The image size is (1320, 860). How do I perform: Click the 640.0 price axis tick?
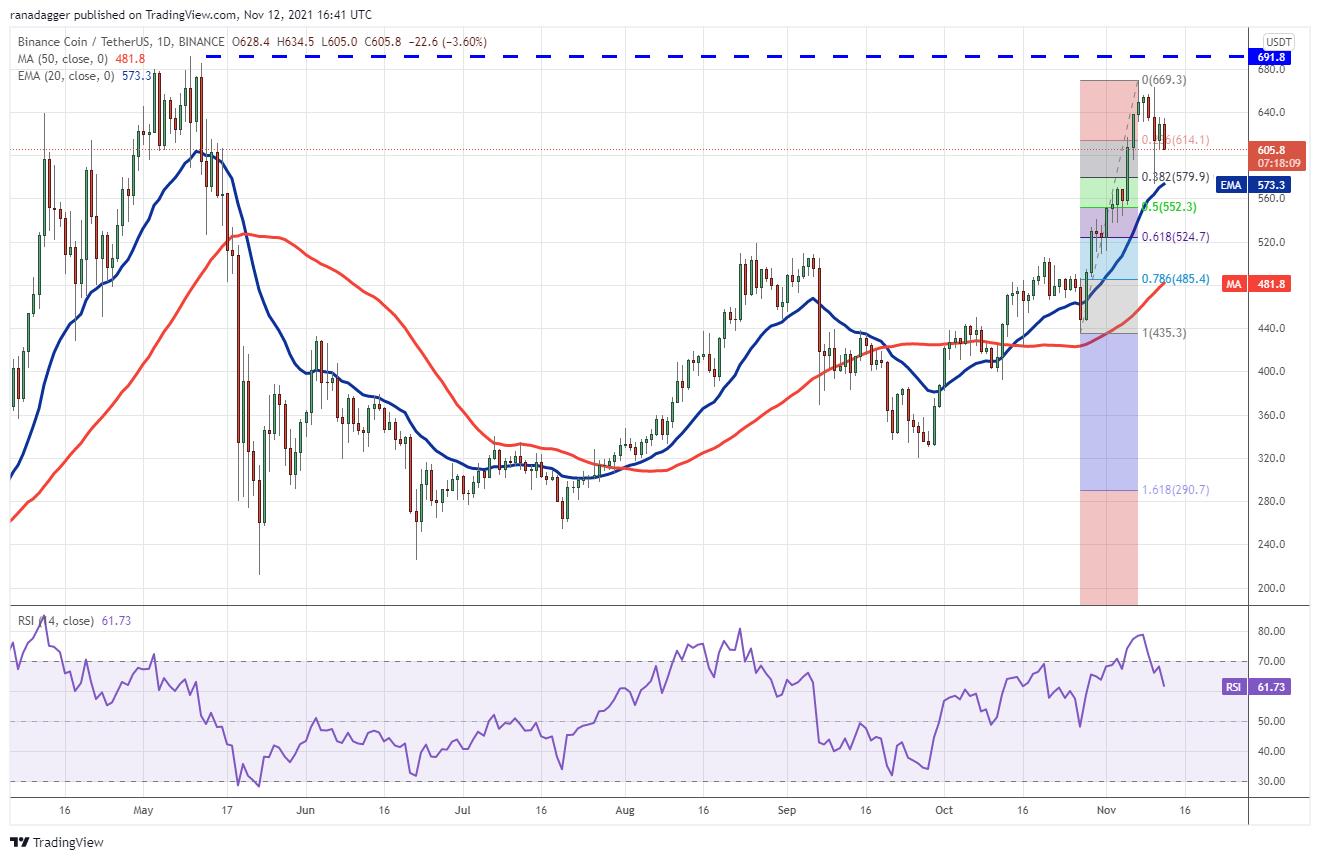coord(1274,113)
